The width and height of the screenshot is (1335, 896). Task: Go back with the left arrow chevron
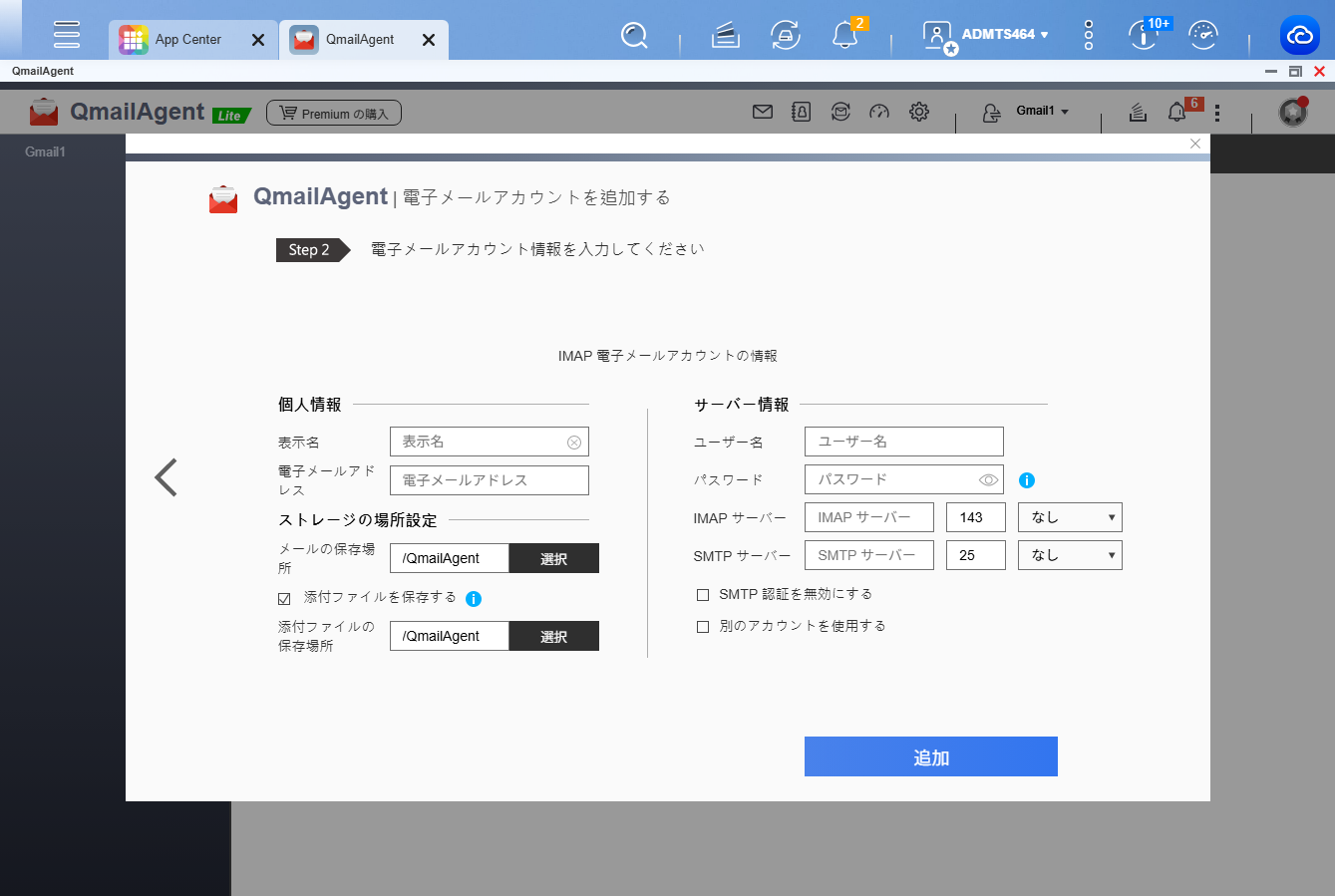click(x=167, y=477)
